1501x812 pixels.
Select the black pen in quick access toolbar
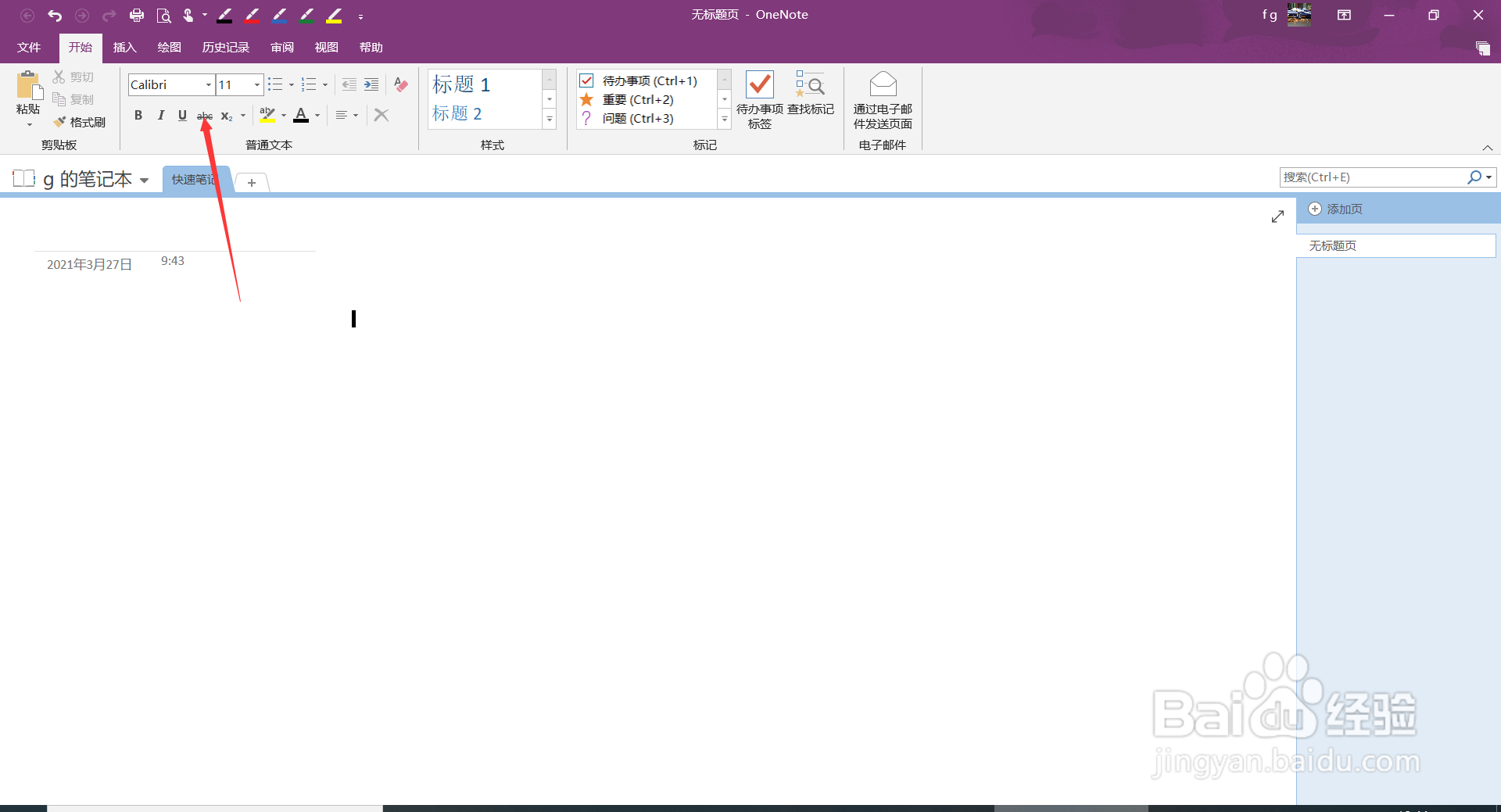point(224,16)
